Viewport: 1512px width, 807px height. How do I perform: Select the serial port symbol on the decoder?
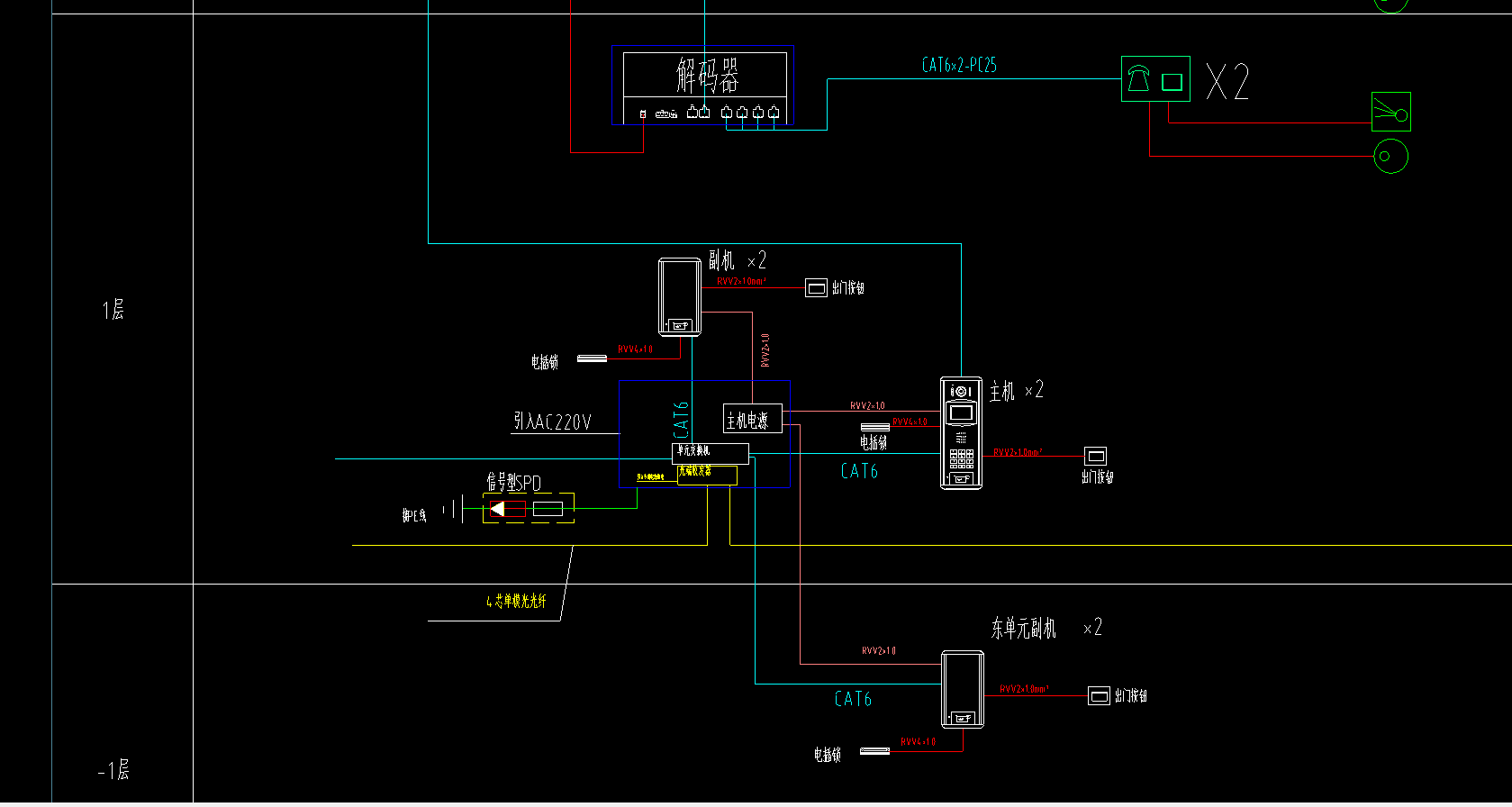[x=666, y=114]
